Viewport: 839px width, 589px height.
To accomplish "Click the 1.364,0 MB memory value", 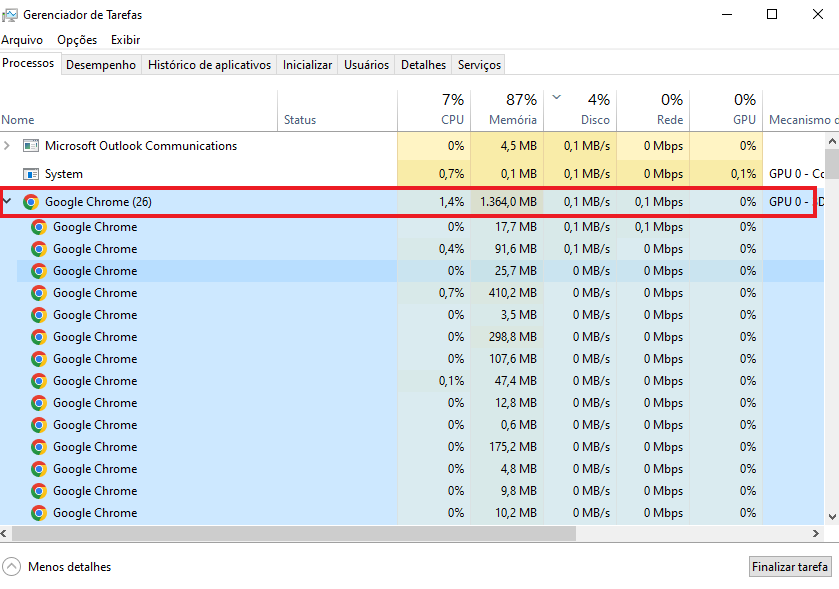I will pyautogui.click(x=508, y=202).
